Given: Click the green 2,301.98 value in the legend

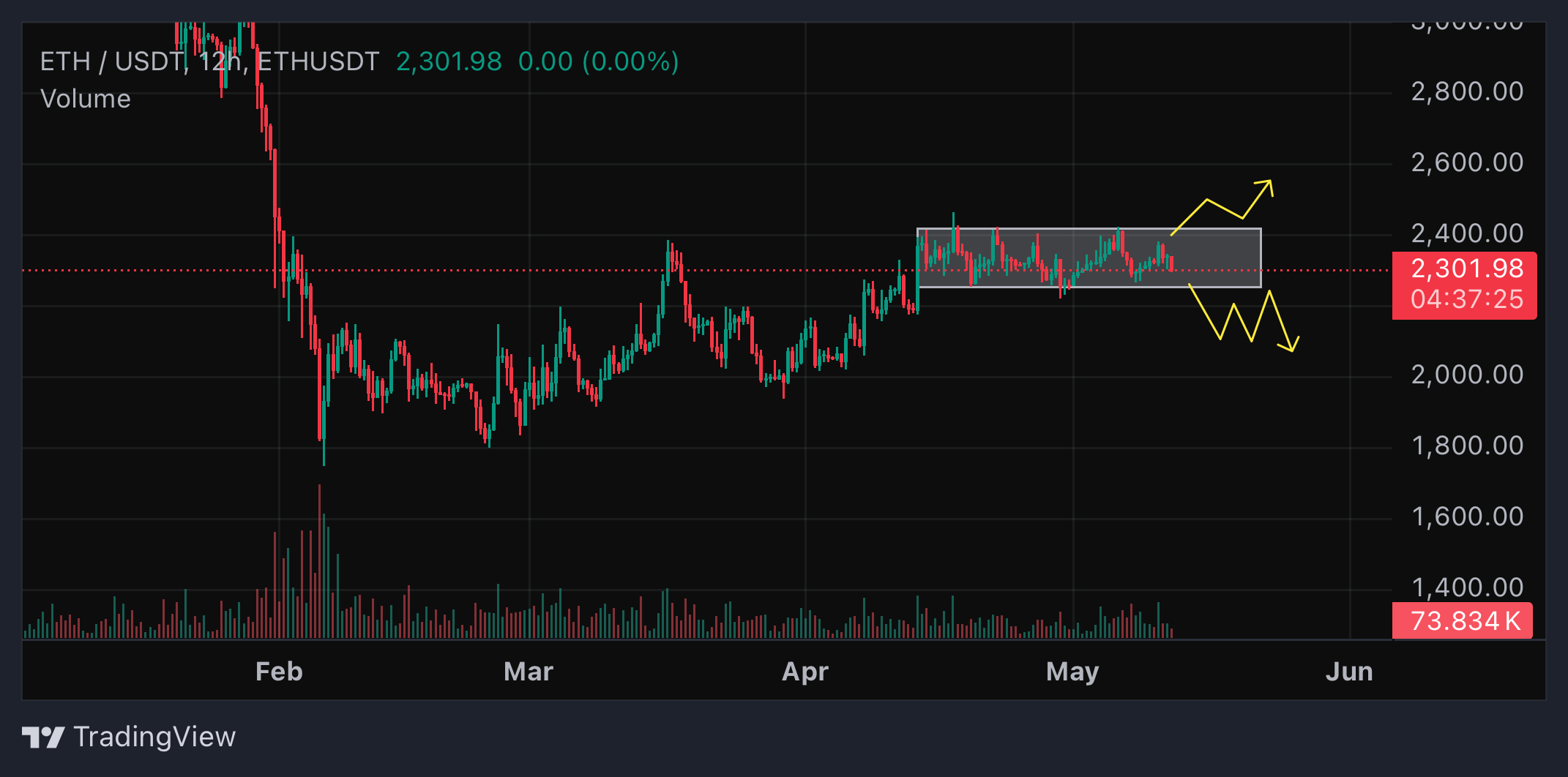Looking at the screenshot, I should pos(449,61).
